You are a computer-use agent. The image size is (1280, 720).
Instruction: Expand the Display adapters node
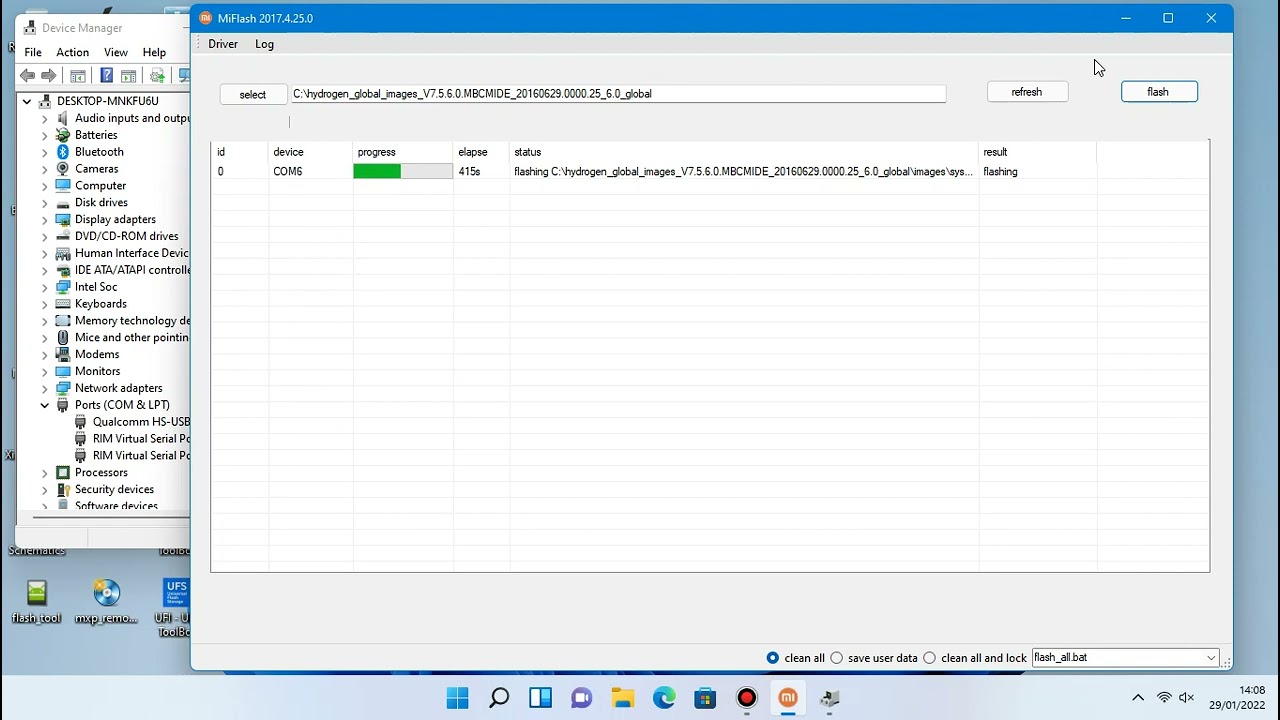45,220
